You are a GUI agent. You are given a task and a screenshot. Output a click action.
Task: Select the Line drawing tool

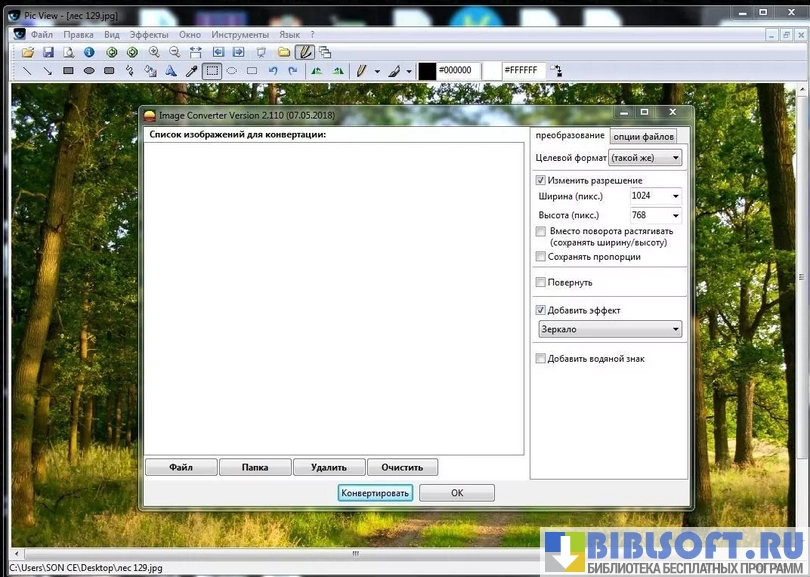pyautogui.click(x=27, y=71)
